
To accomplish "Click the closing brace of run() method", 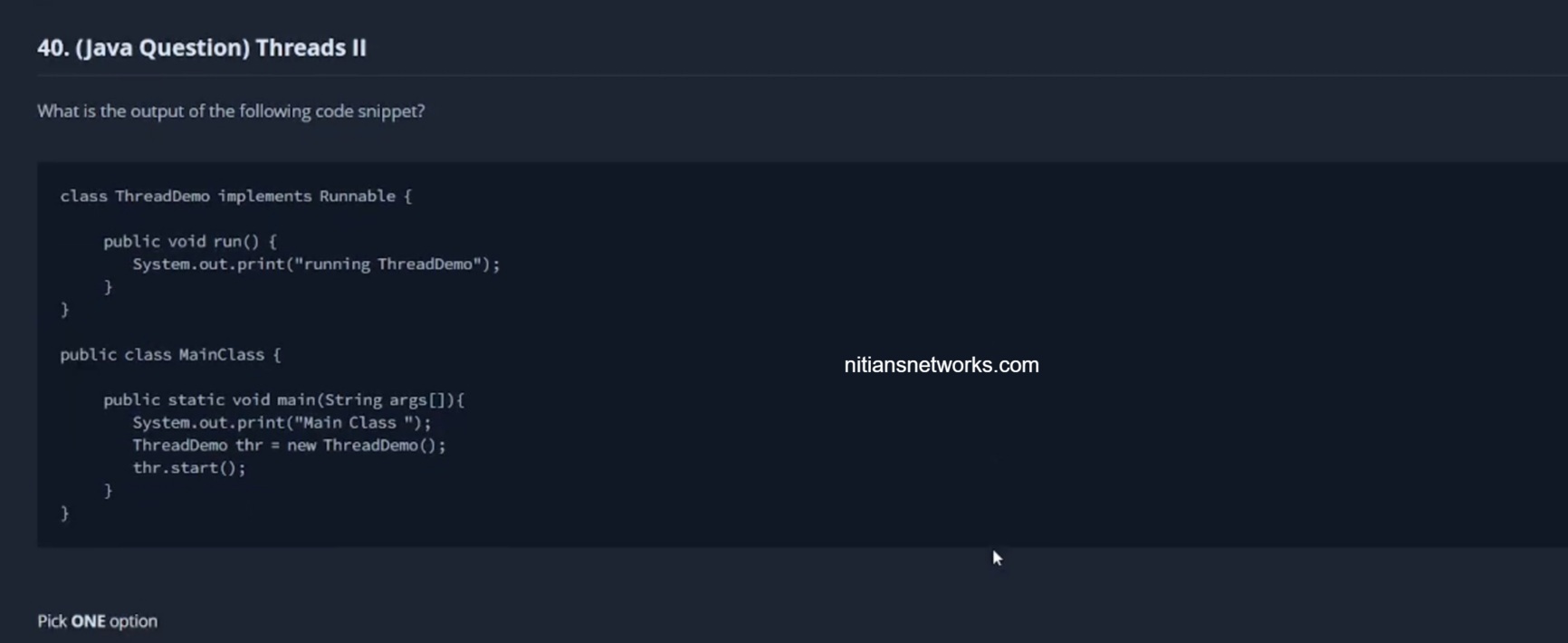I will (108, 287).
